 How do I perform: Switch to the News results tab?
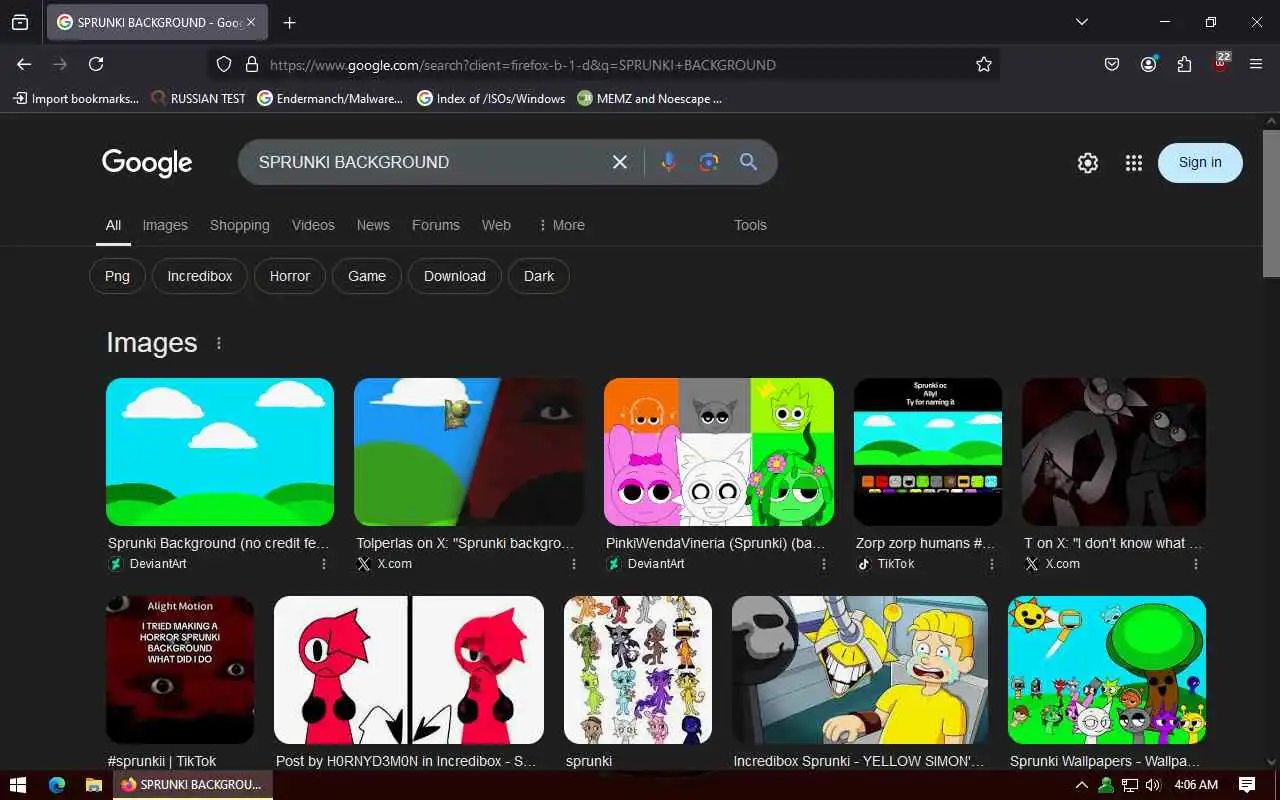[373, 225]
